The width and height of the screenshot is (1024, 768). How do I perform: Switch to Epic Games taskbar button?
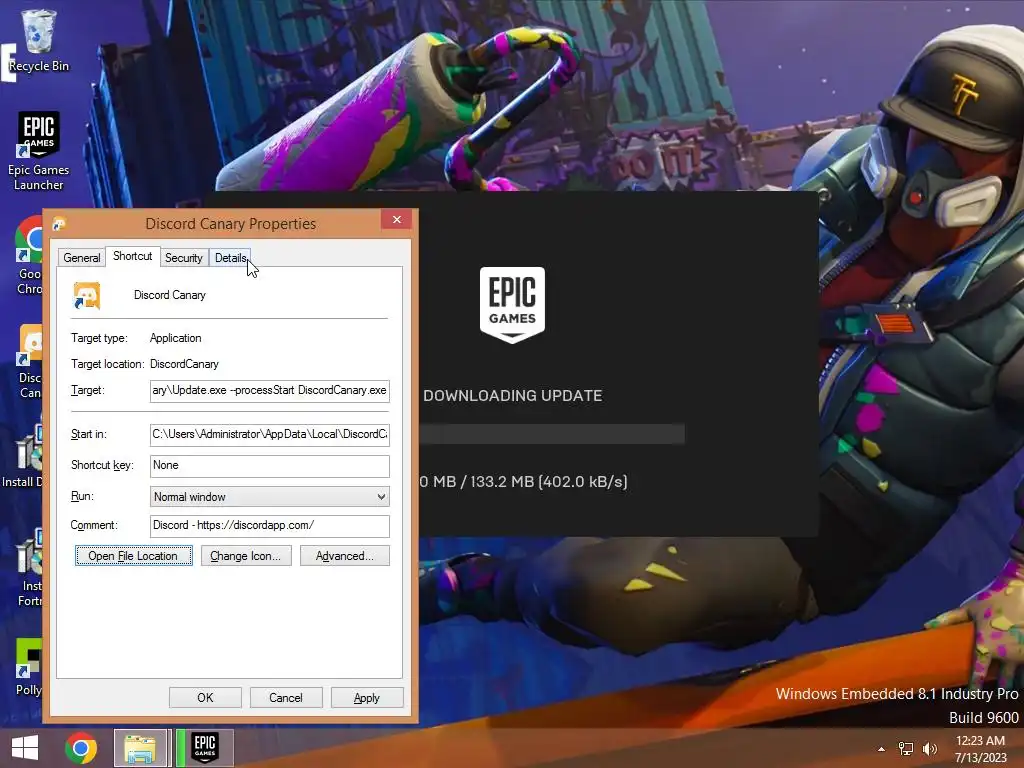(x=205, y=748)
